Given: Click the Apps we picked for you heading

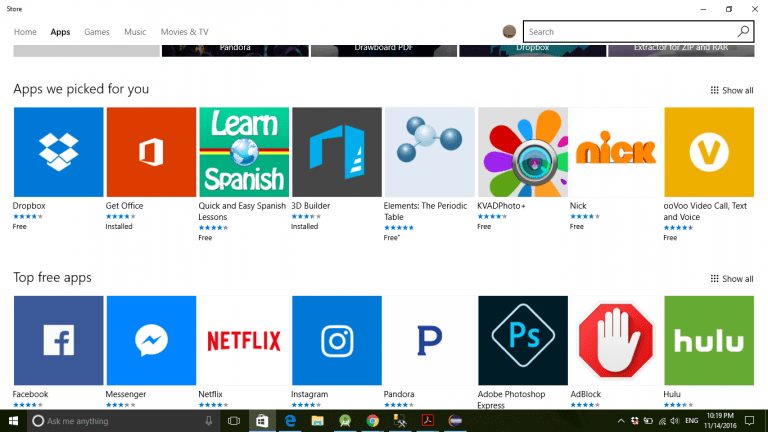Looking at the screenshot, I should pyautogui.click(x=81, y=89).
